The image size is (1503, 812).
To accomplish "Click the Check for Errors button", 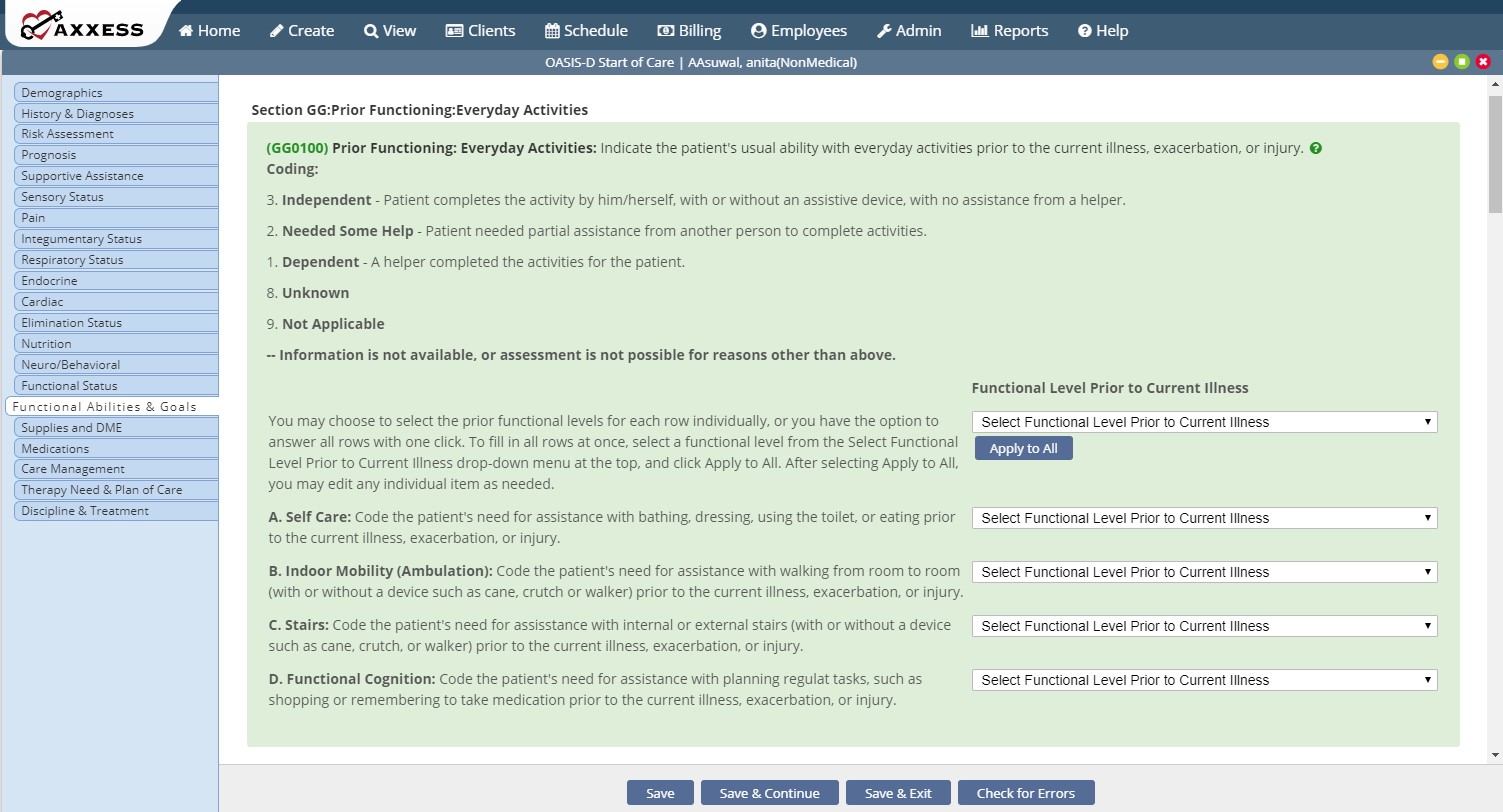I will 1026,793.
